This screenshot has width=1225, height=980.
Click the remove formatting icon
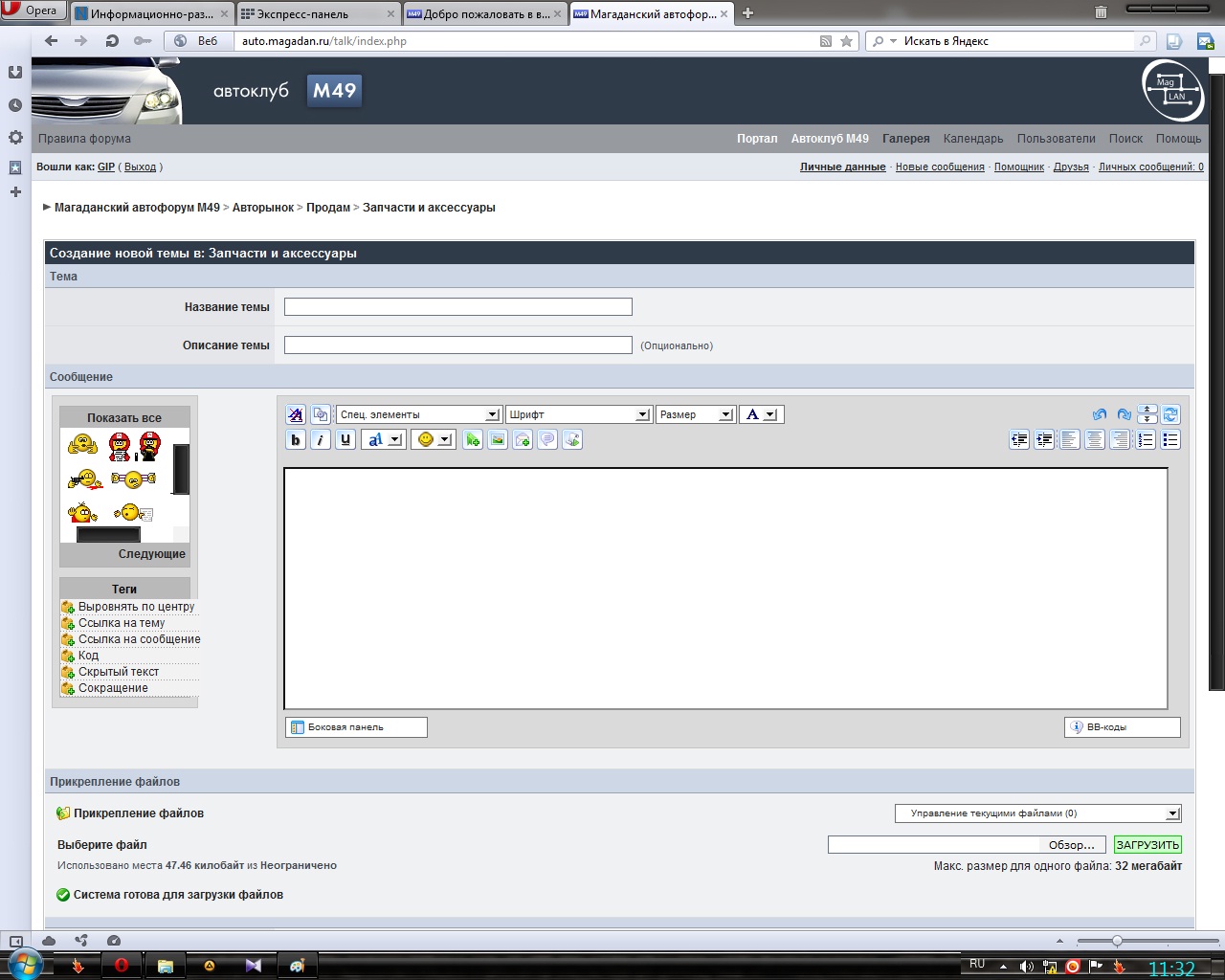296,414
